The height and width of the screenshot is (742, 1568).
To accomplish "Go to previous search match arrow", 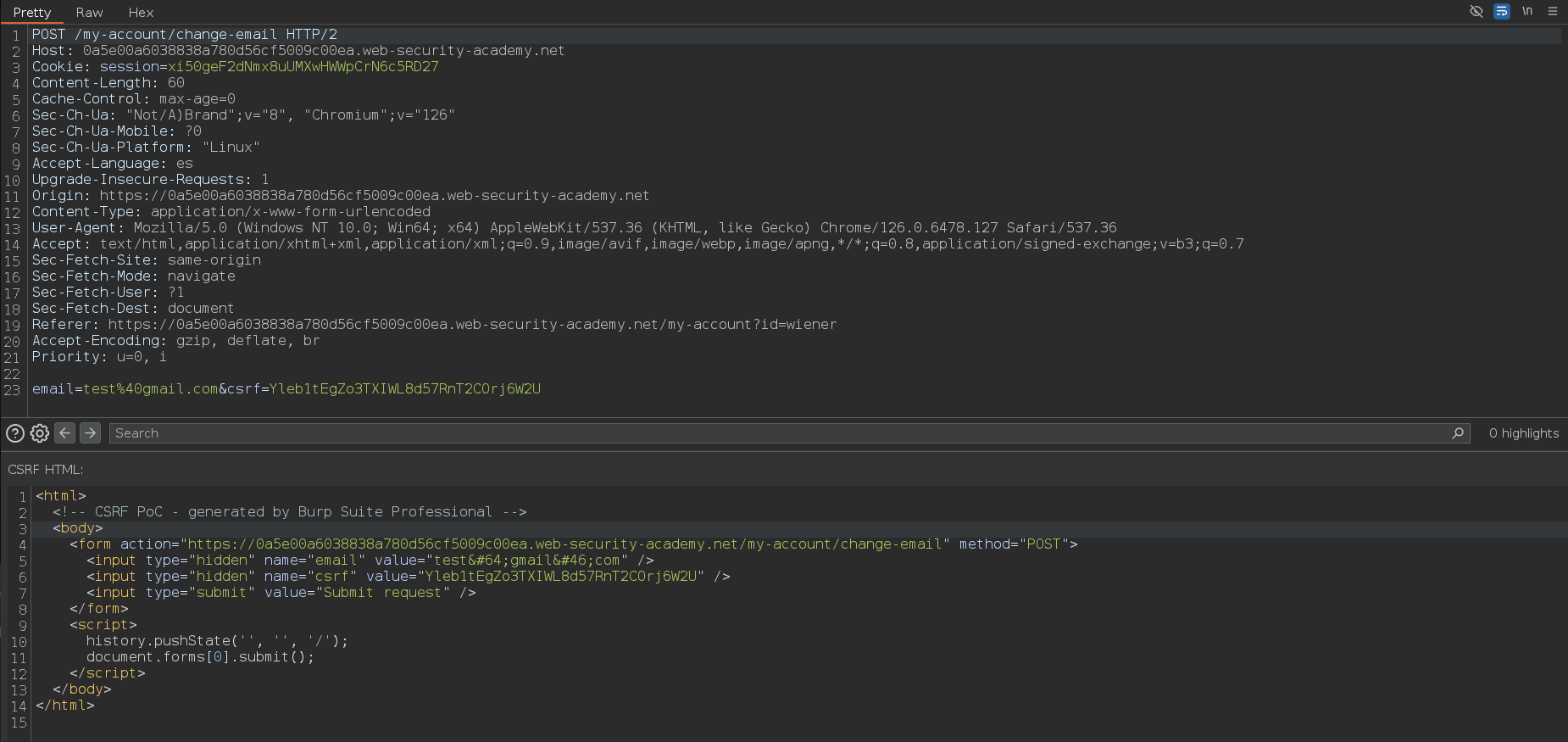I will [65, 432].
